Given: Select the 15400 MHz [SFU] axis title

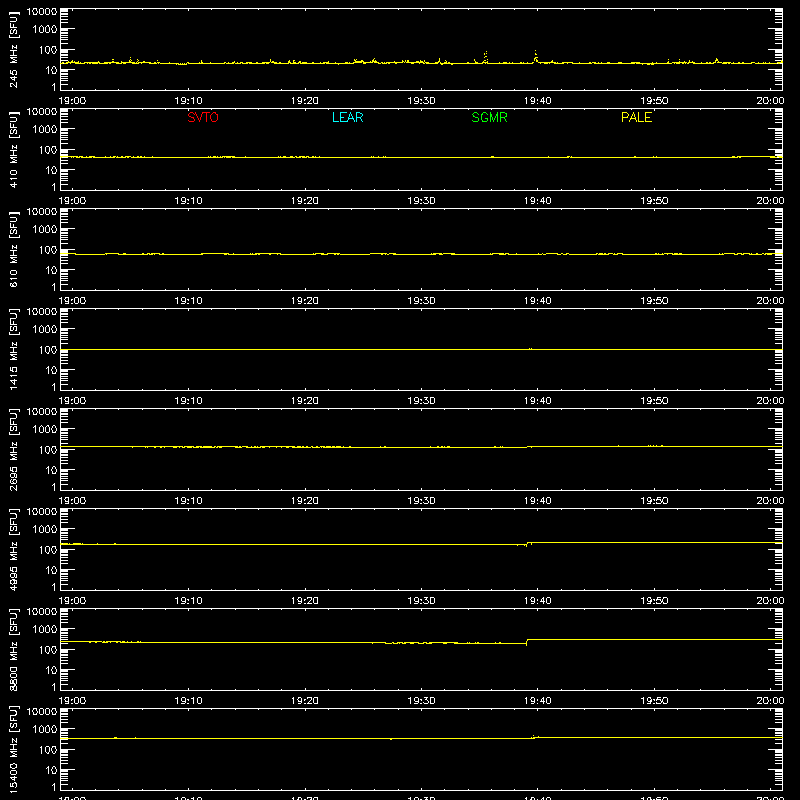Looking at the screenshot, I should click(x=14, y=749).
